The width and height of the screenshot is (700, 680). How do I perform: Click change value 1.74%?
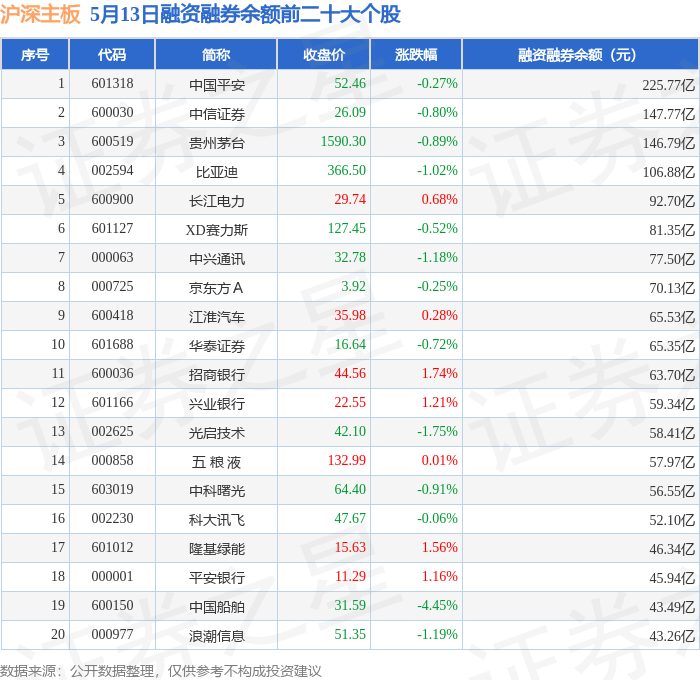[440, 374]
